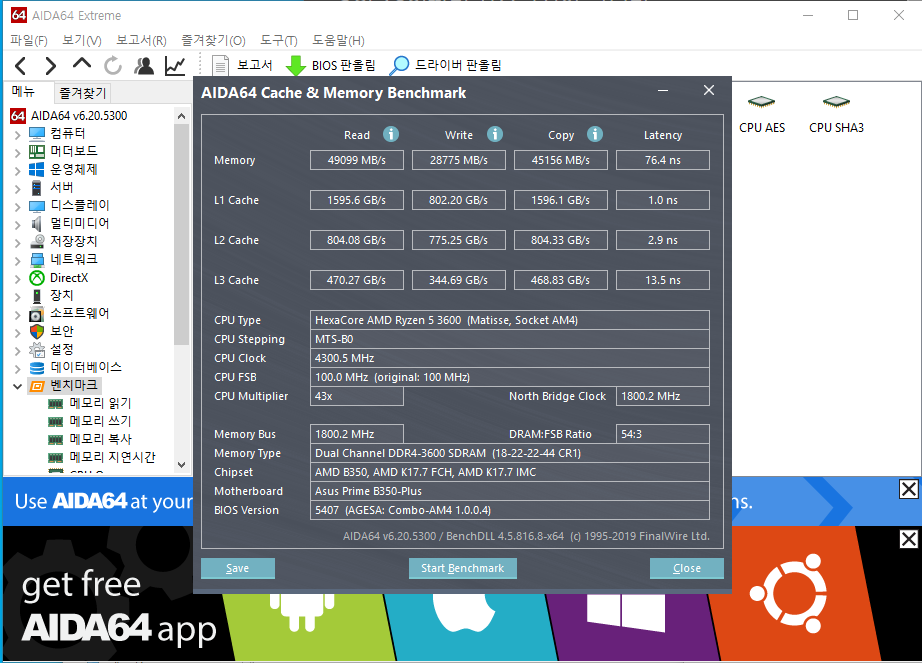
Task: Collapse the 벤치마크 tree node
Action: click(18, 386)
